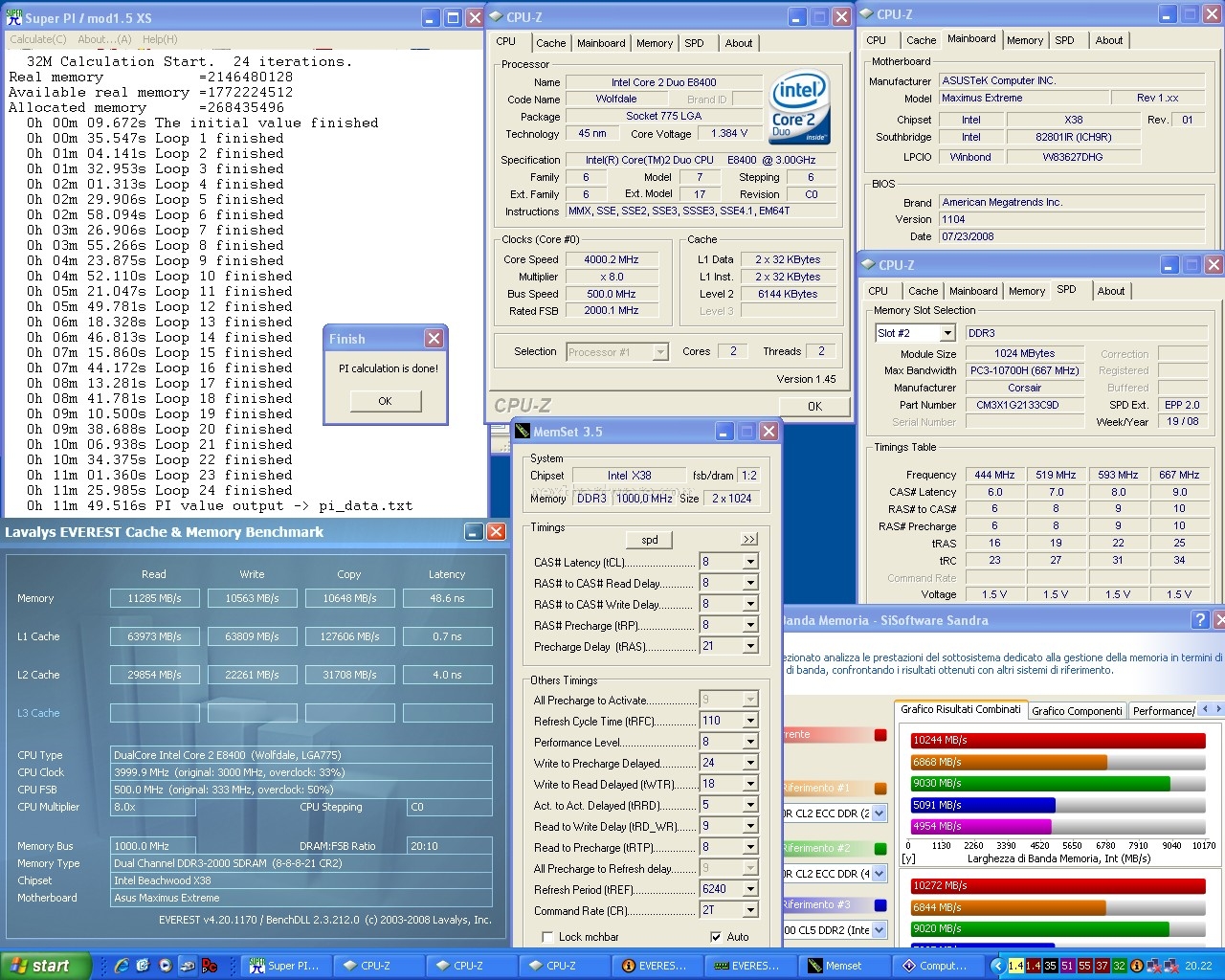Open the RAS# to CAS# Read Delay dropdown

(x=750, y=583)
